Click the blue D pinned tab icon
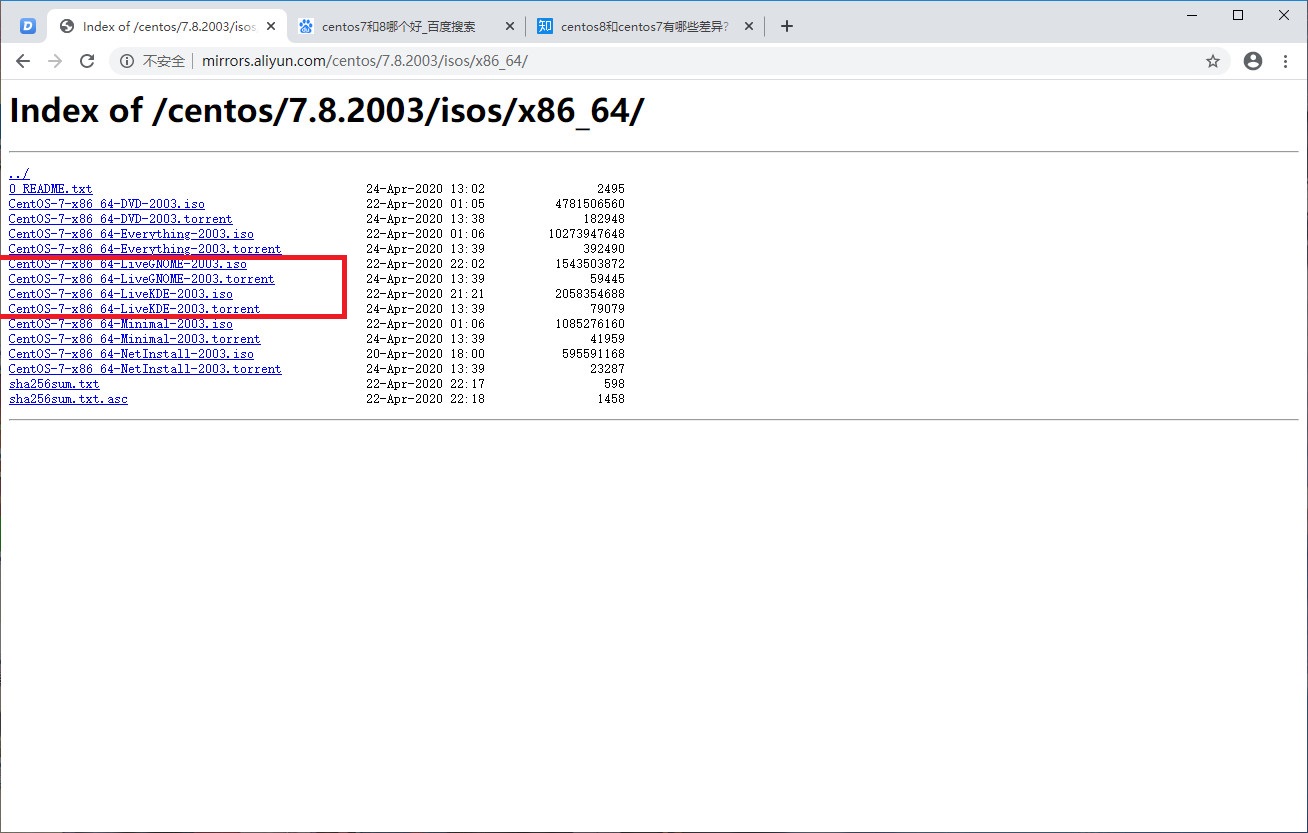Screen dimensions: 1308x833 click(28, 26)
